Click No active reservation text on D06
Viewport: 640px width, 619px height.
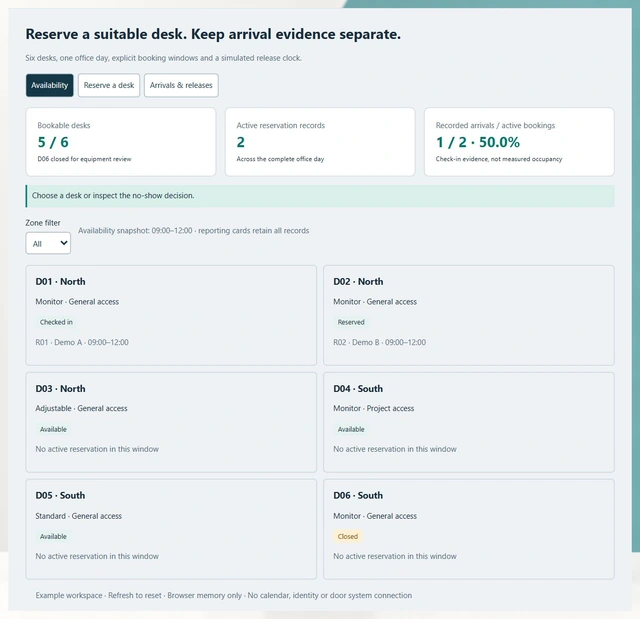tap(395, 556)
